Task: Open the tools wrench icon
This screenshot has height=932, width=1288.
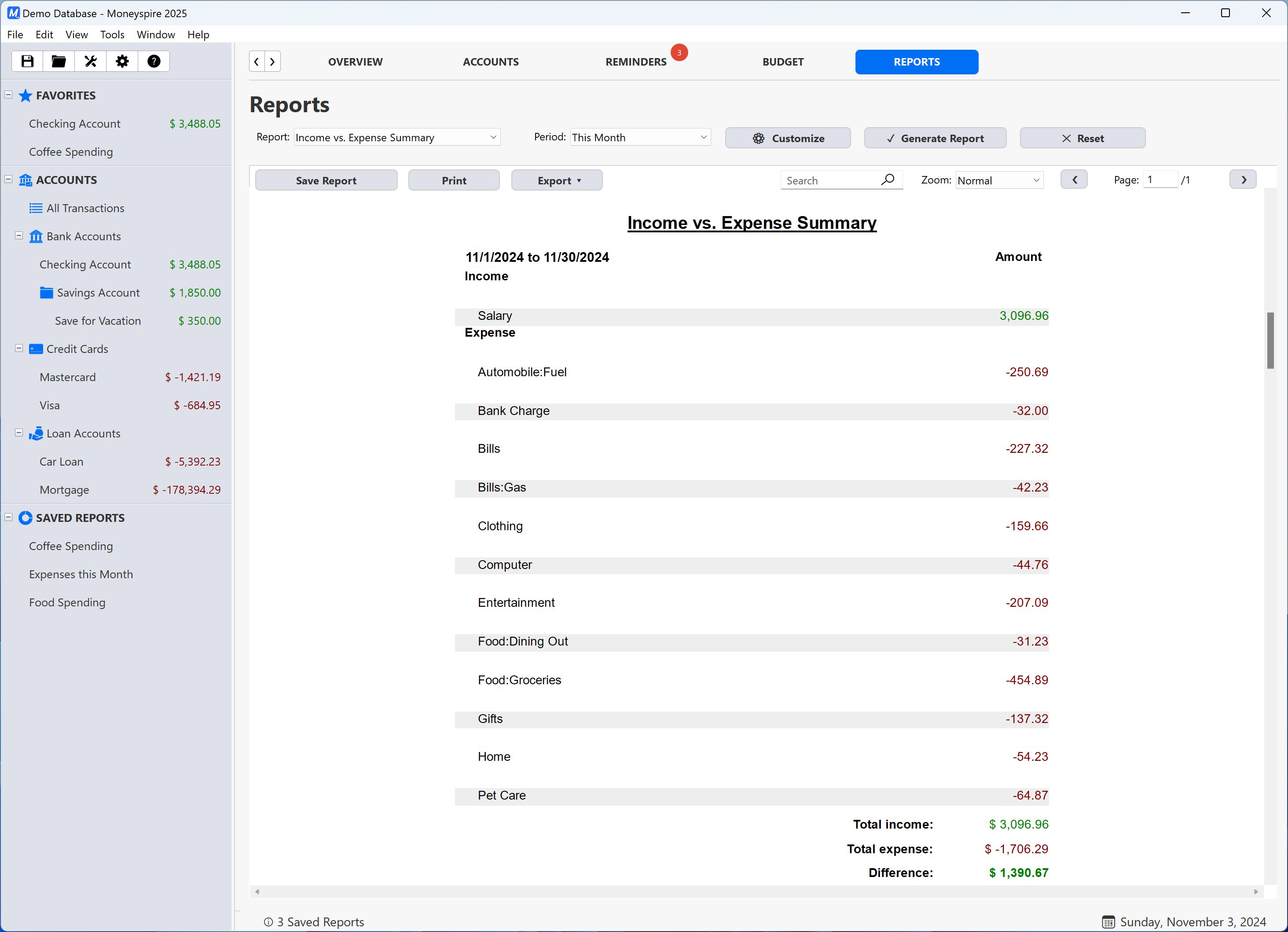Action: 91,61
